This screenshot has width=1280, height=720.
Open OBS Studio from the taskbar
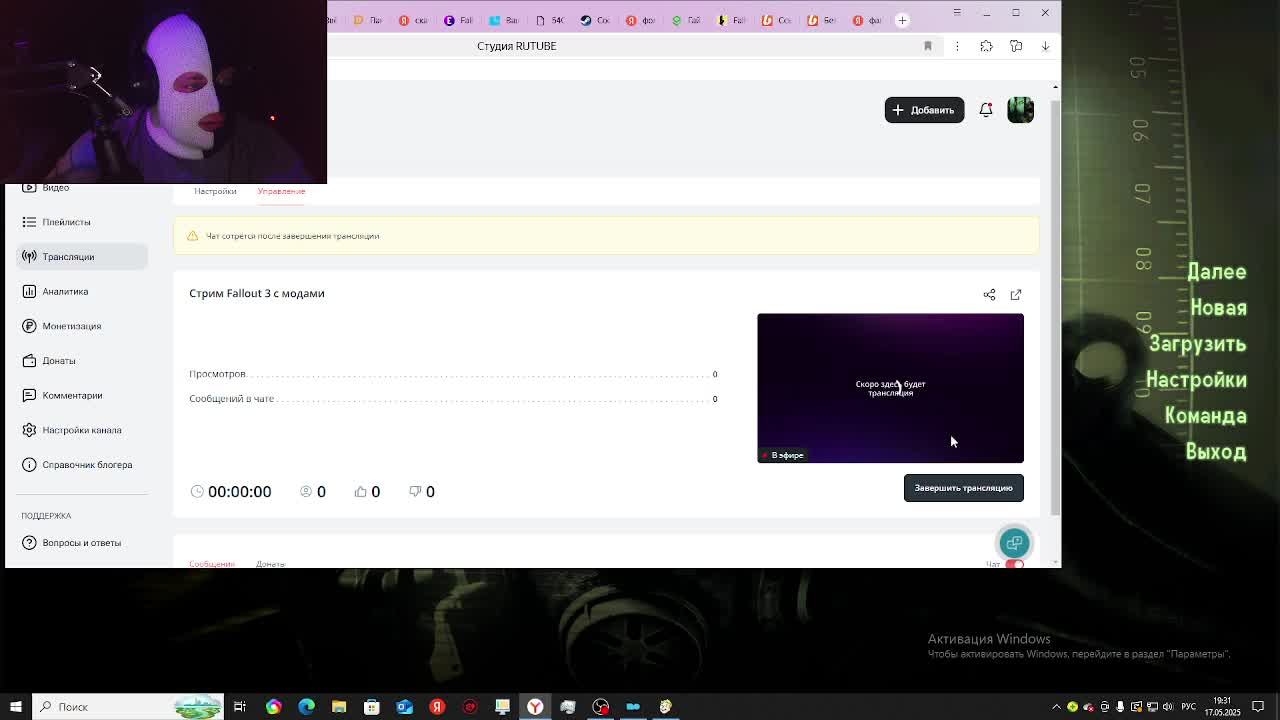coord(600,707)
